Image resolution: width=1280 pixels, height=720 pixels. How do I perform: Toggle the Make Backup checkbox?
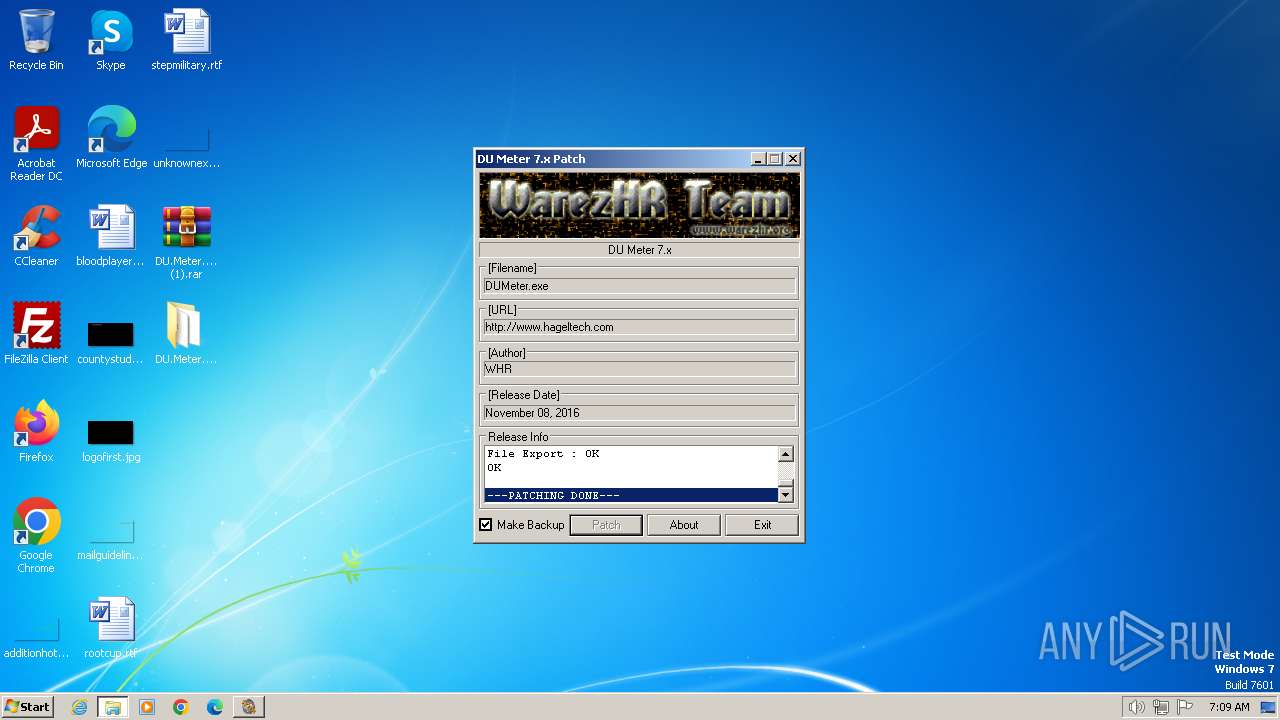pos(486,525)
